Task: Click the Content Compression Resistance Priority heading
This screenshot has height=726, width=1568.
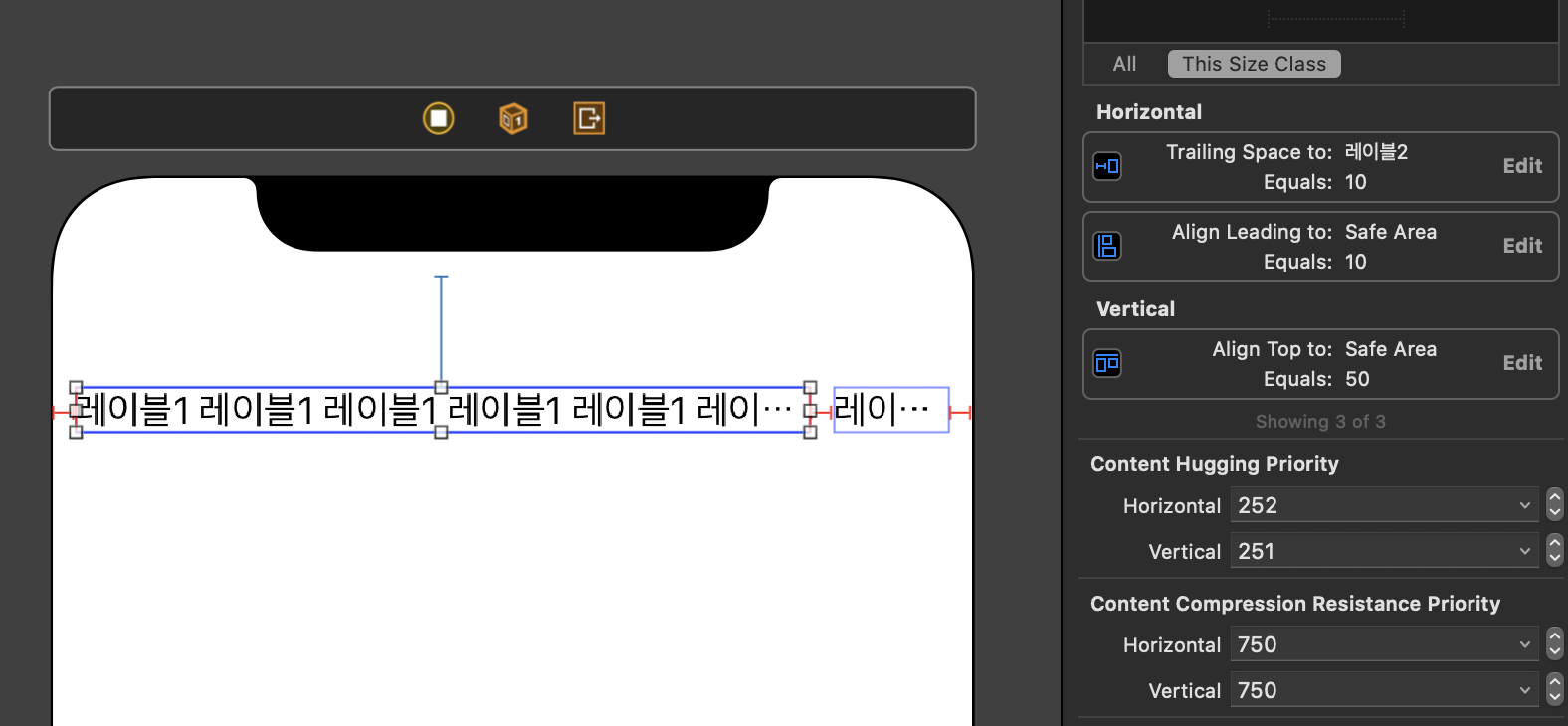Action: tap(1294, 604)
